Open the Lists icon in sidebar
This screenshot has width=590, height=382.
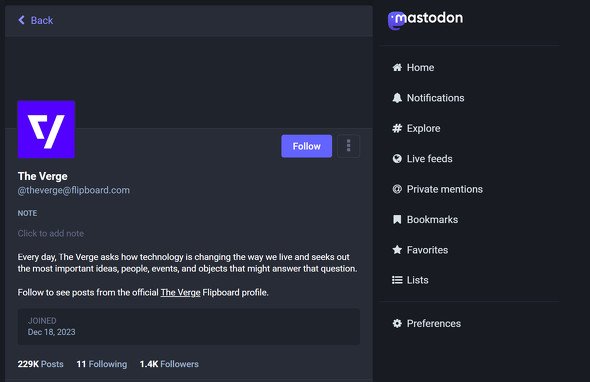pyautogui.click(x=397, y=280)
